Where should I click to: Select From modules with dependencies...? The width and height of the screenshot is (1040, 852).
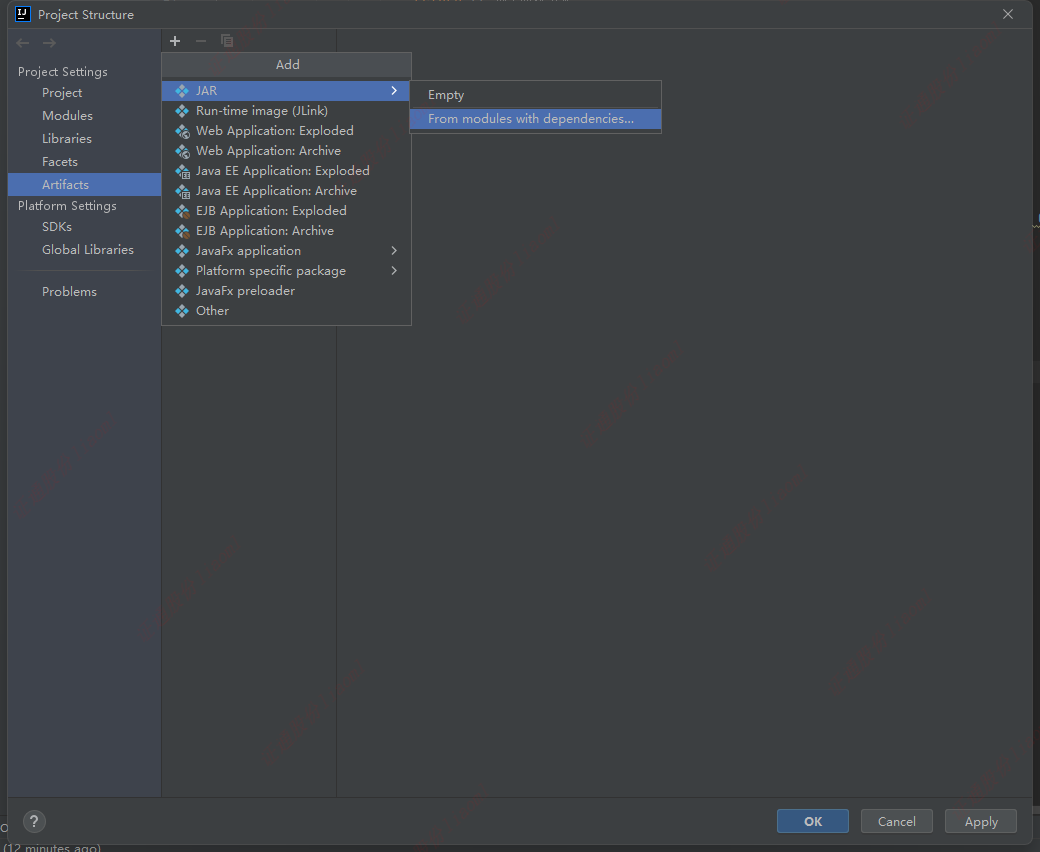[535, 119]
